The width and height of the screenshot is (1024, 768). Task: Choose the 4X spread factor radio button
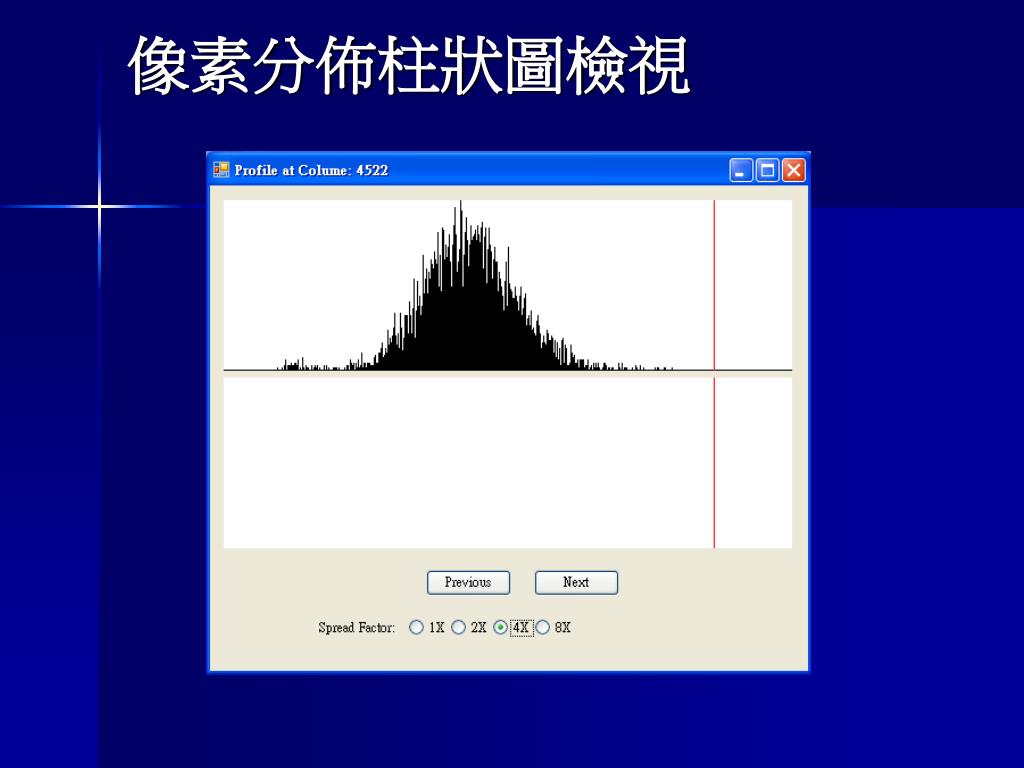(500, 627)
